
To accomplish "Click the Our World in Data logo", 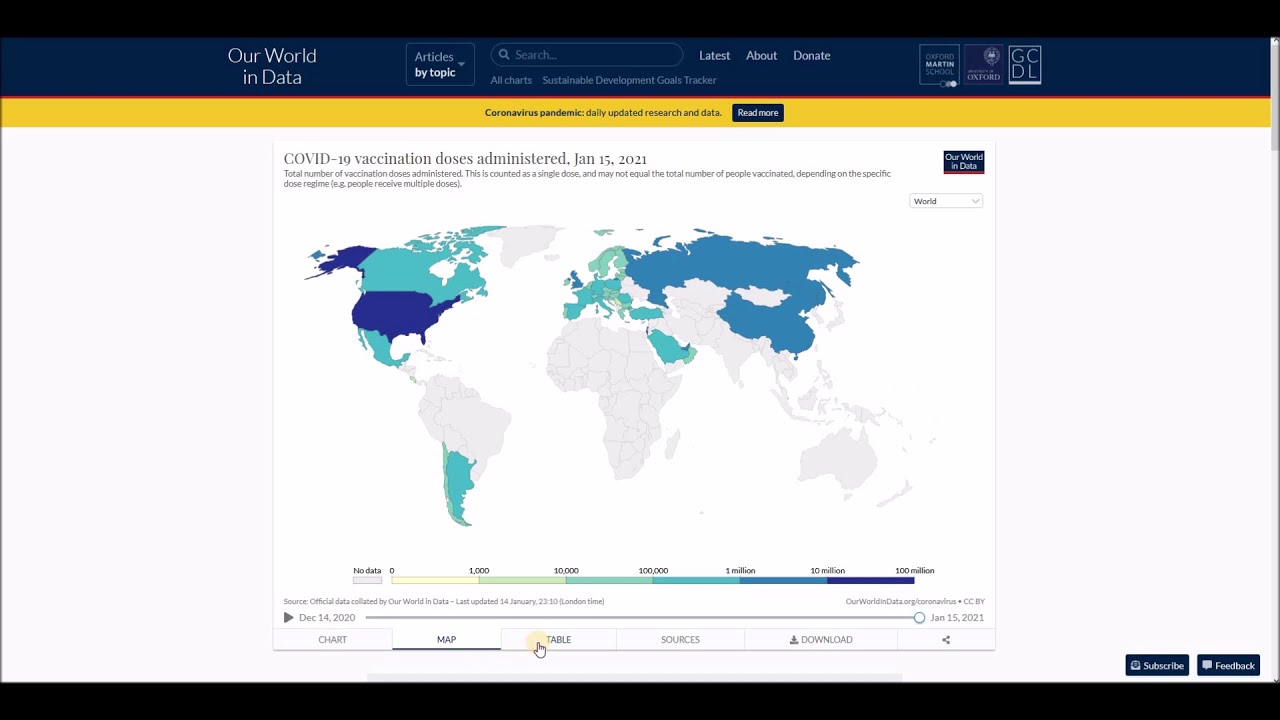I will point(272,66).
